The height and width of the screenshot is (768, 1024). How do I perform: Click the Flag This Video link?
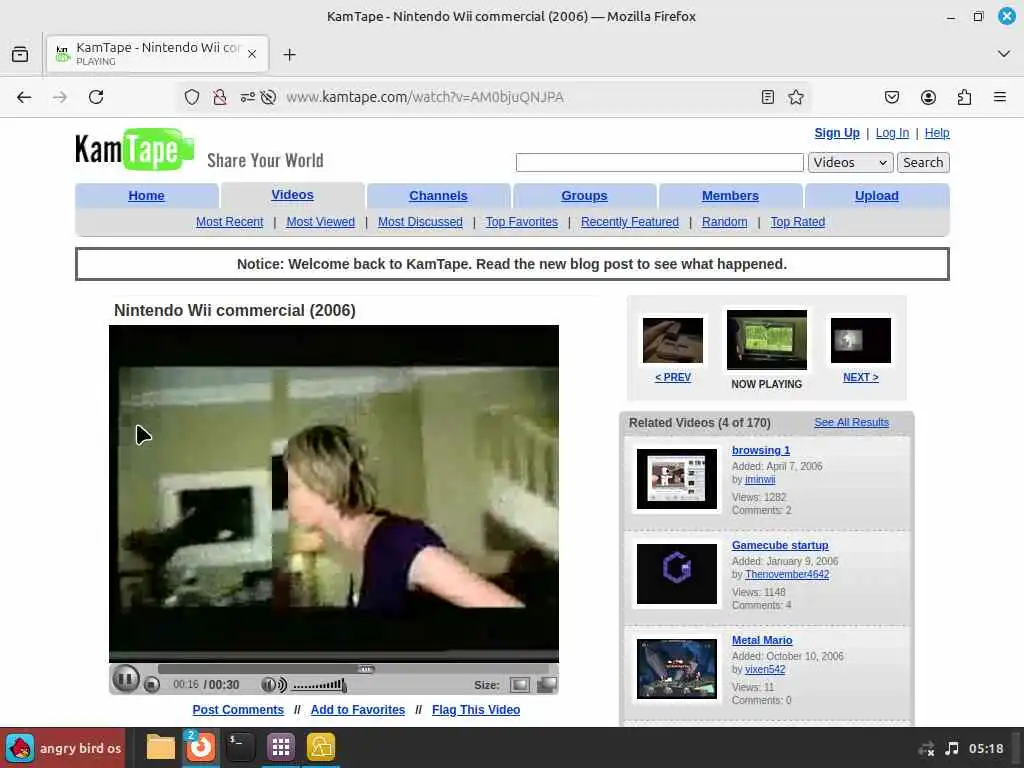point(475,710)
